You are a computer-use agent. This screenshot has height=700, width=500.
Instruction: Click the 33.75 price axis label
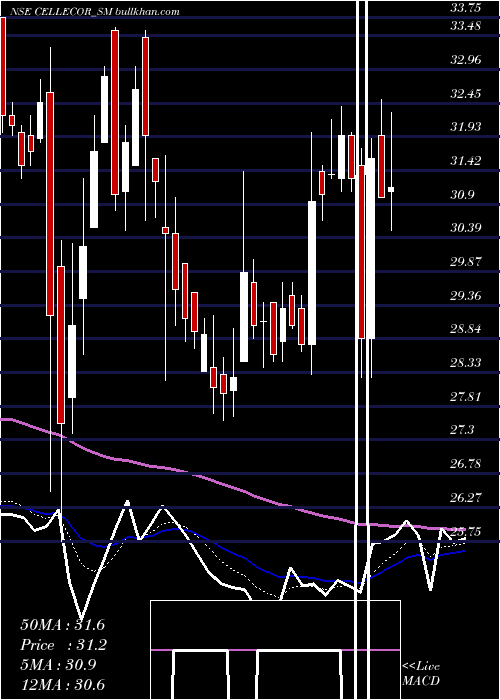coord(465,8)
